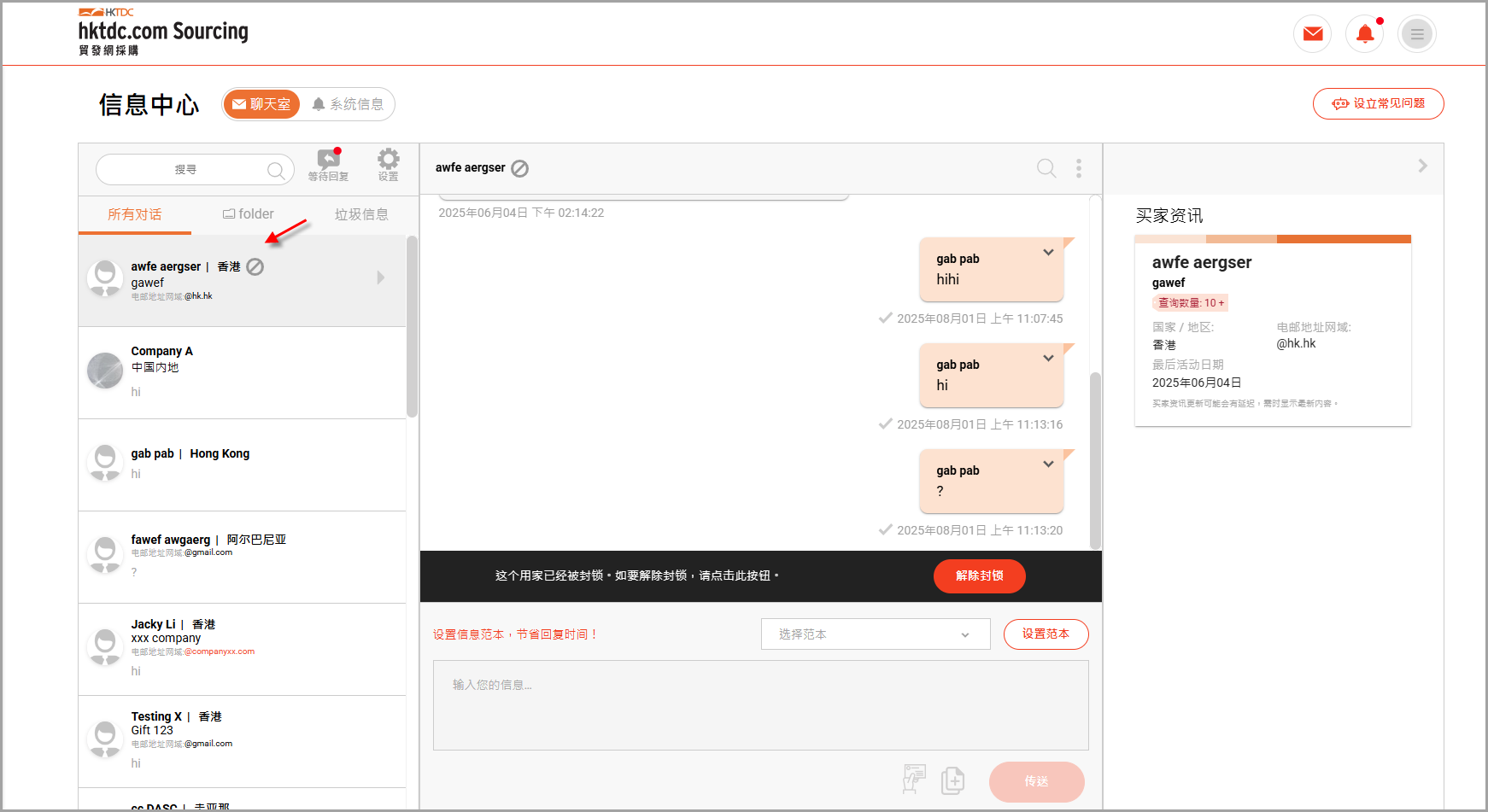
Task: Click timestamp 2025年08月01日 上午 11:07:45
Action: pyautogui.click(x=980, y=318)
